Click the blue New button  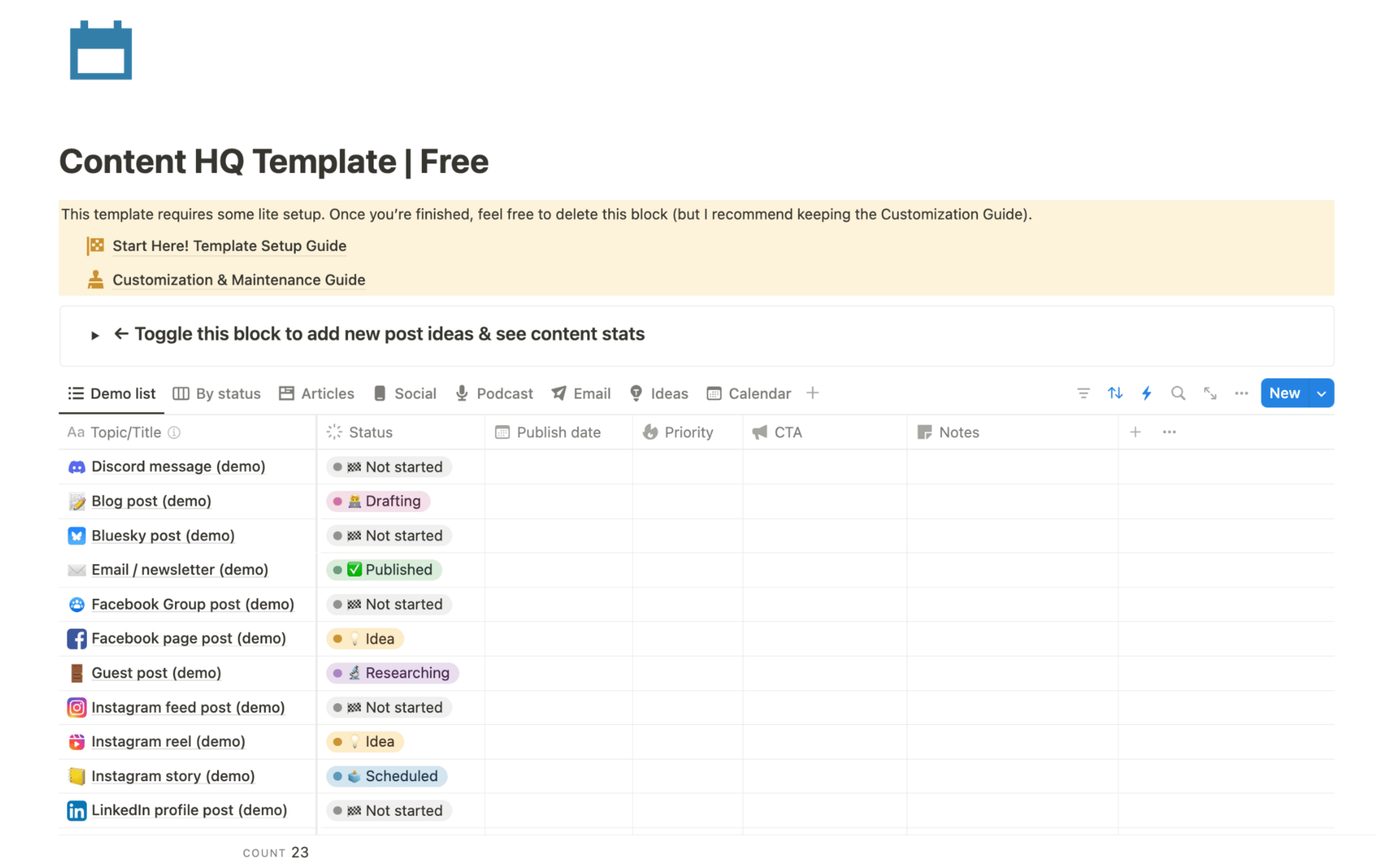click(1284, 393)
